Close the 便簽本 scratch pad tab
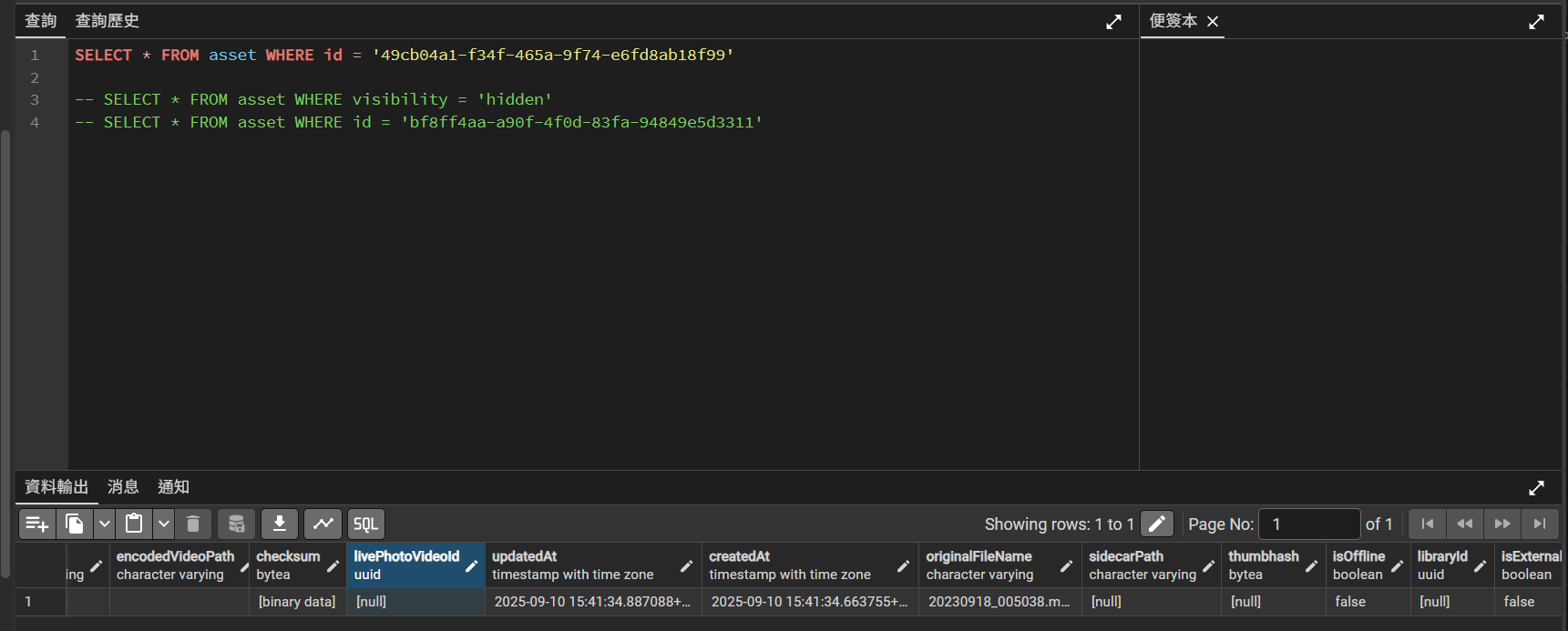This screenshot has width=1568, height=631. (1213, 22)
